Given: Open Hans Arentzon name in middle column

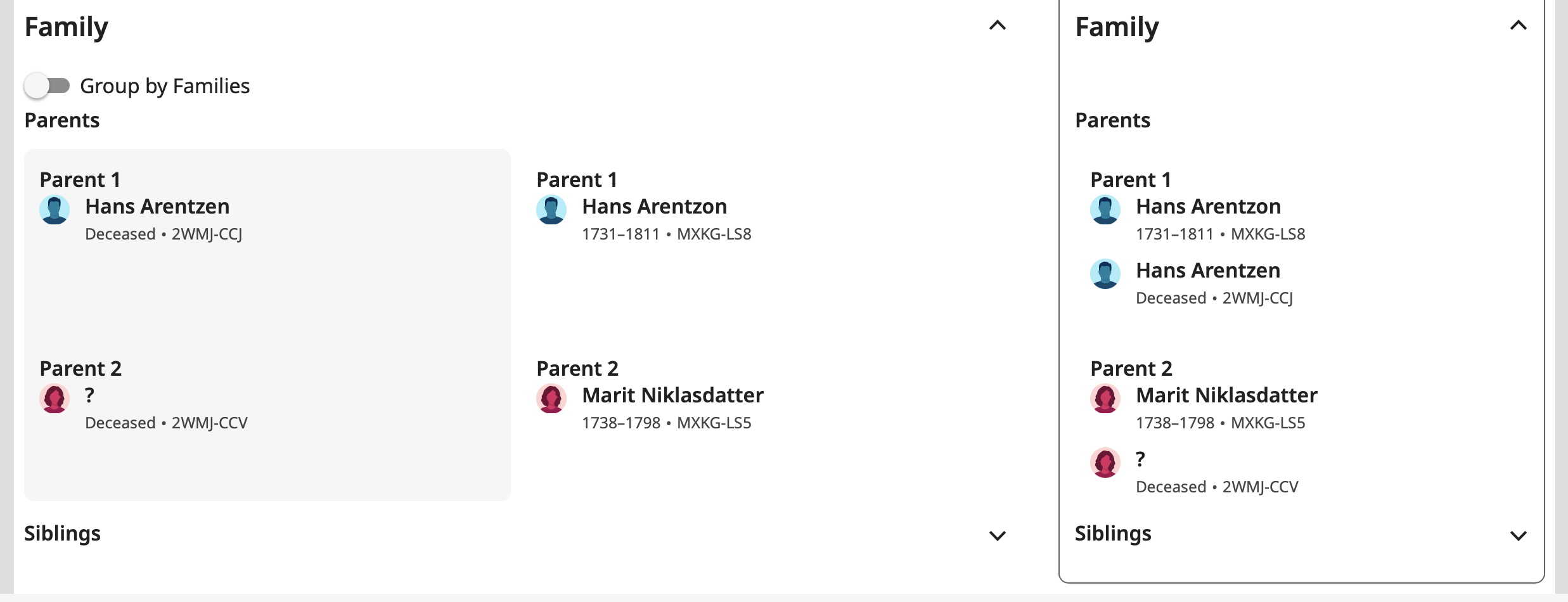Looking at the screenshot, I should (x=654, y=207).
